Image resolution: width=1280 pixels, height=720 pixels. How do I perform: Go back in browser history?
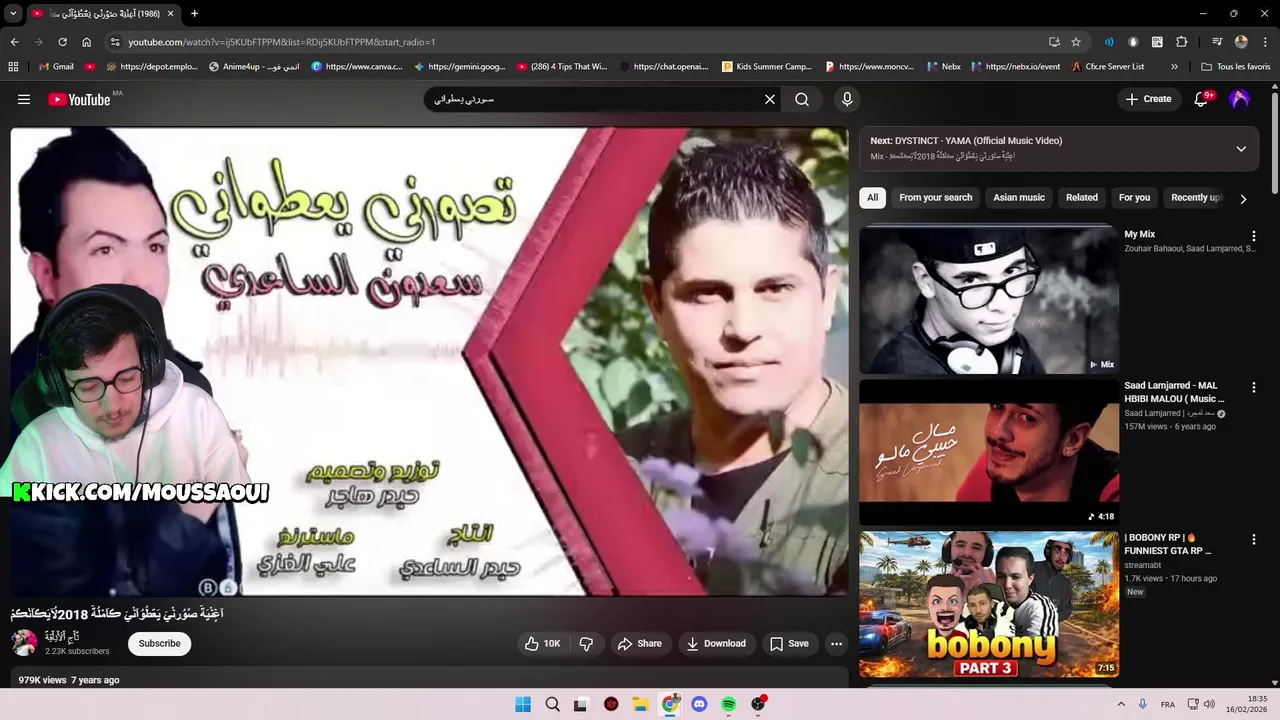click(x=14, y=42)
